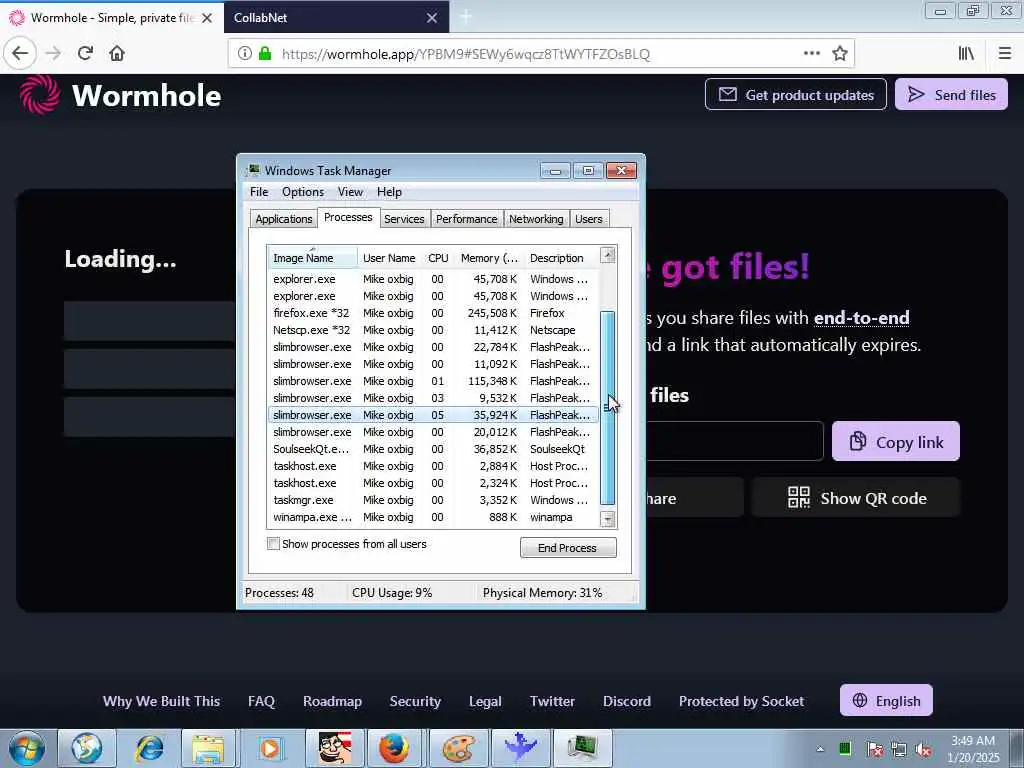Switch to the Networking tab

[536, 219]
